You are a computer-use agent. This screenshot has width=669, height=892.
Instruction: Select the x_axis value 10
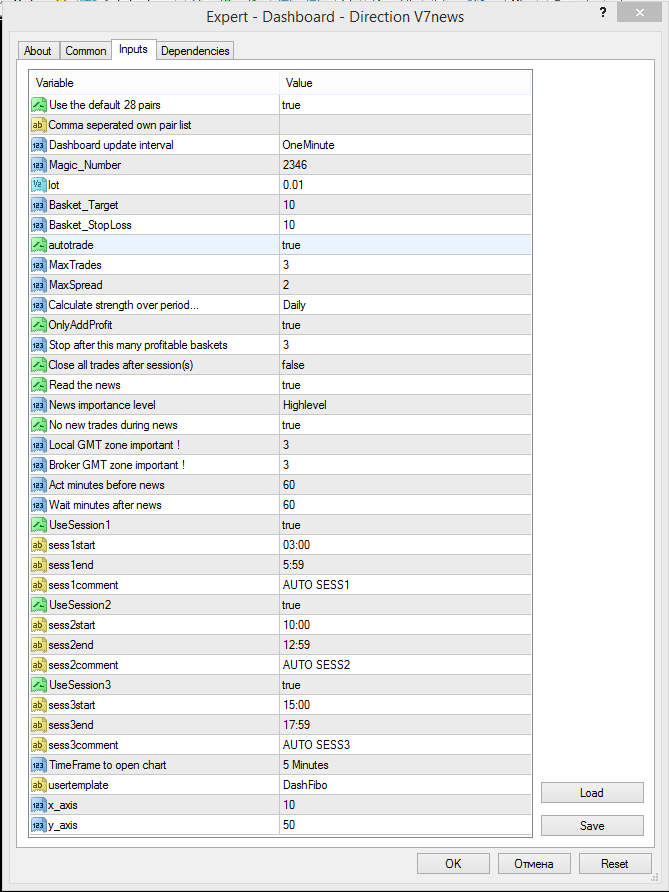405,805
